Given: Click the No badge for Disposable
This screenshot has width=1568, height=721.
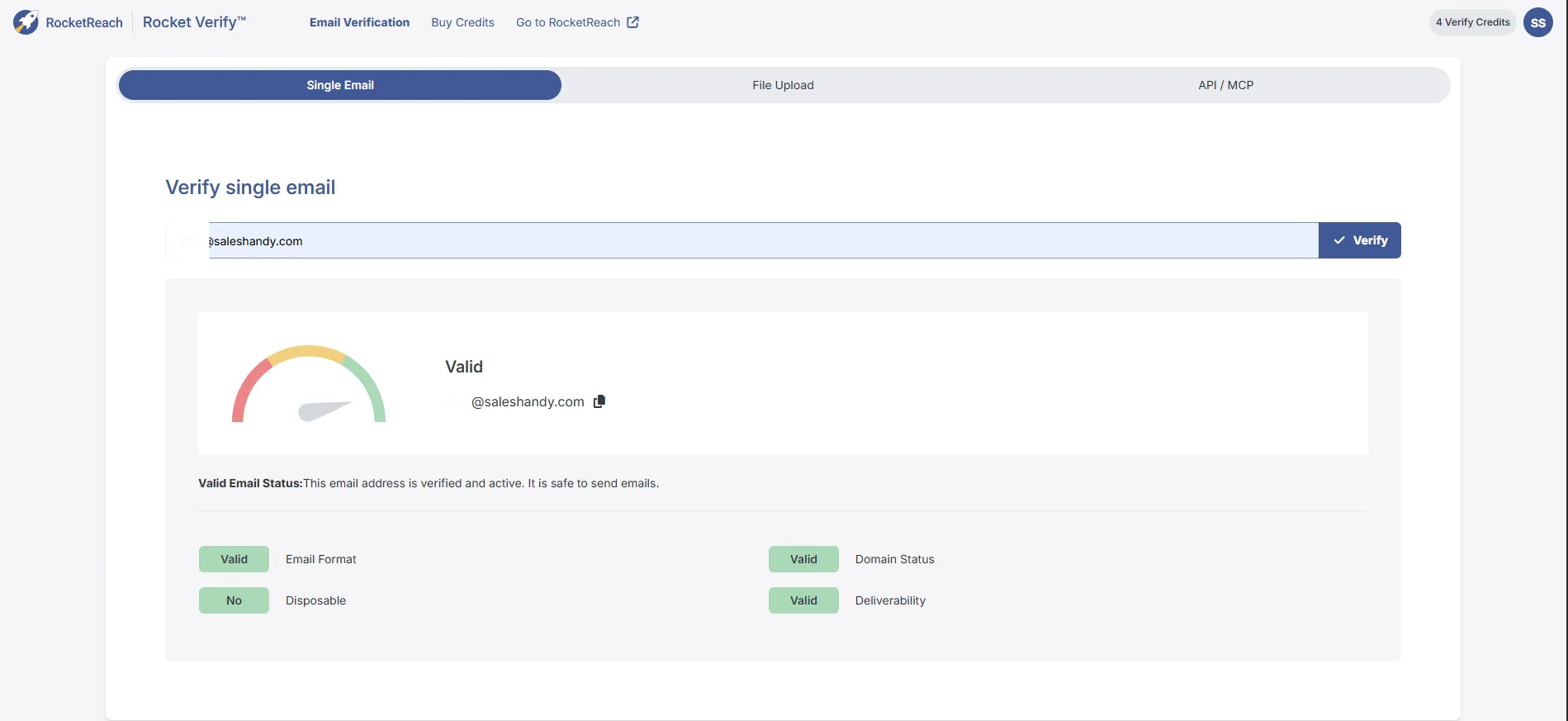Looking at the screenshot, I should pos(234,600).
